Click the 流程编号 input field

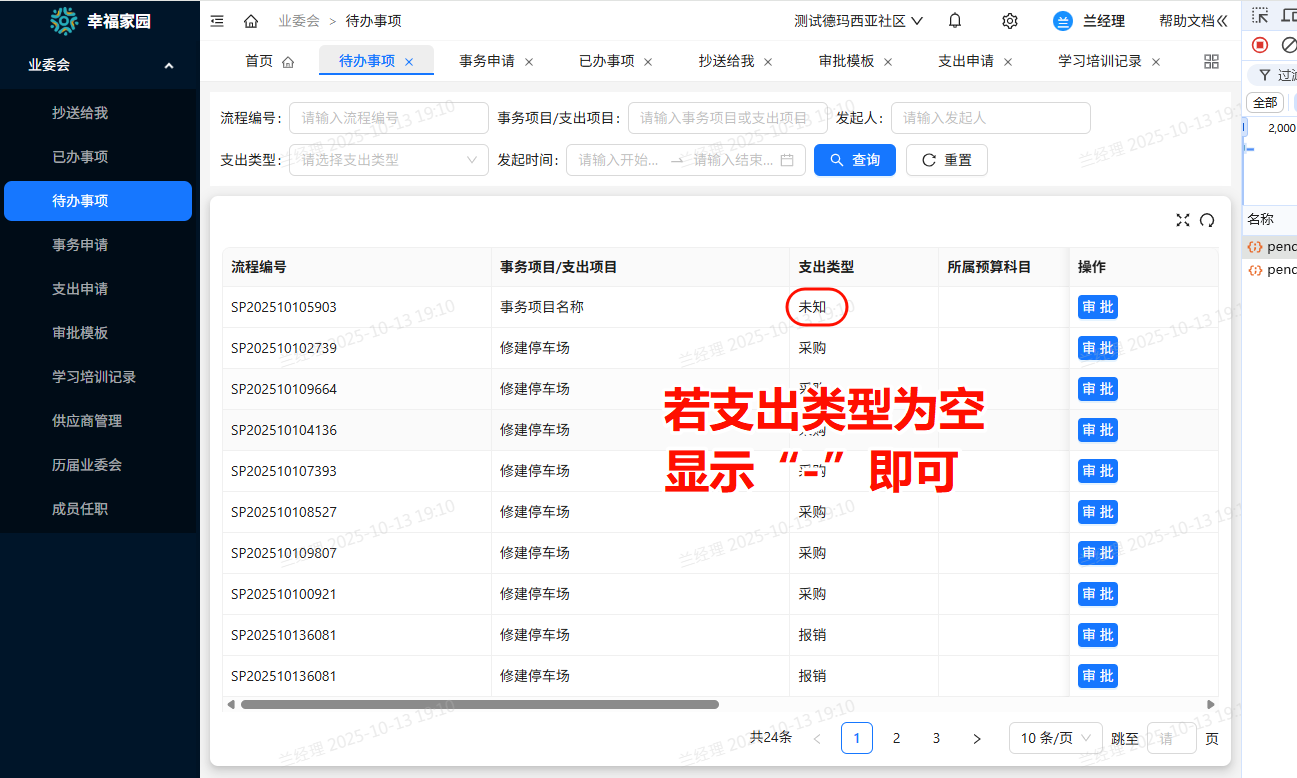(388, 118)
